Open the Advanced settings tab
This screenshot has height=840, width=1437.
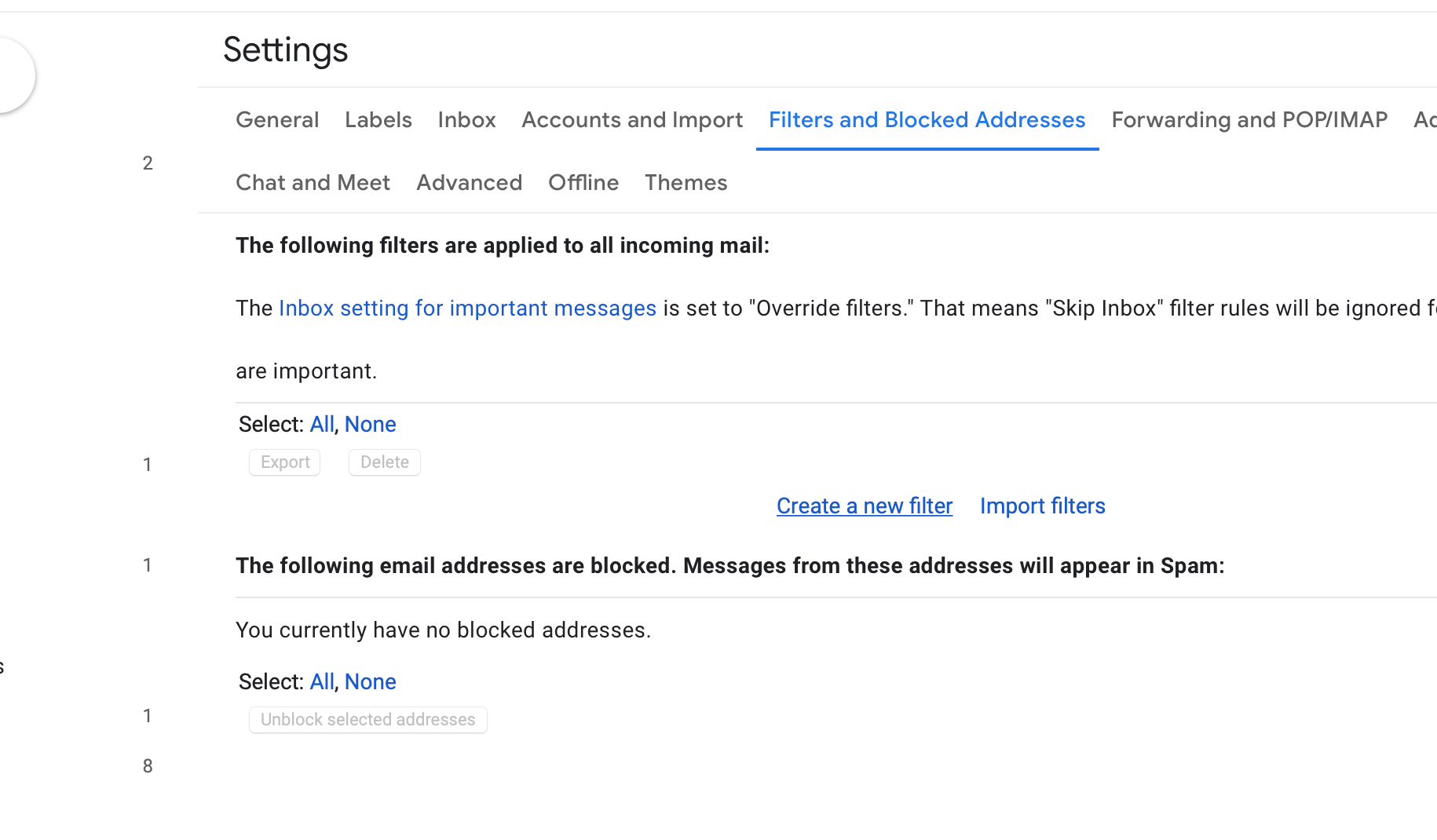click(469, 183)
